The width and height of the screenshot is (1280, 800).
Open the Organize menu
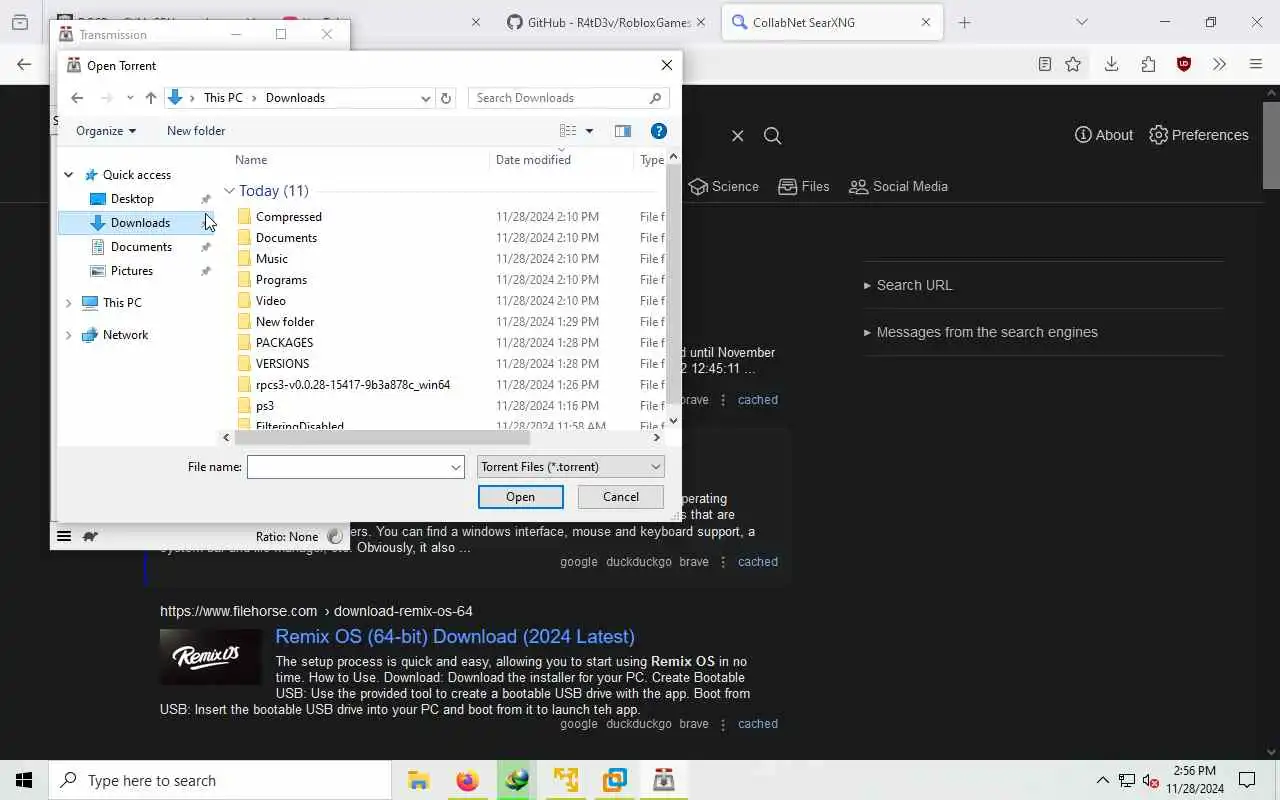tap(105, 131)
